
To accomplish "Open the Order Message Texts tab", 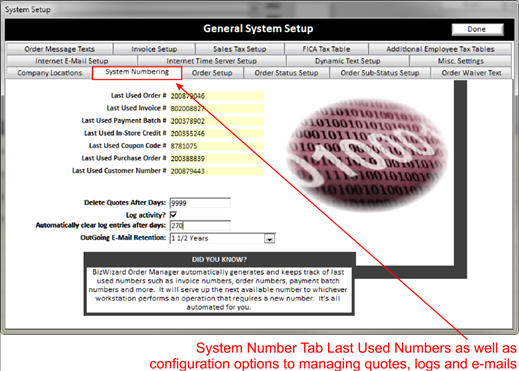I will coord(59,49).
